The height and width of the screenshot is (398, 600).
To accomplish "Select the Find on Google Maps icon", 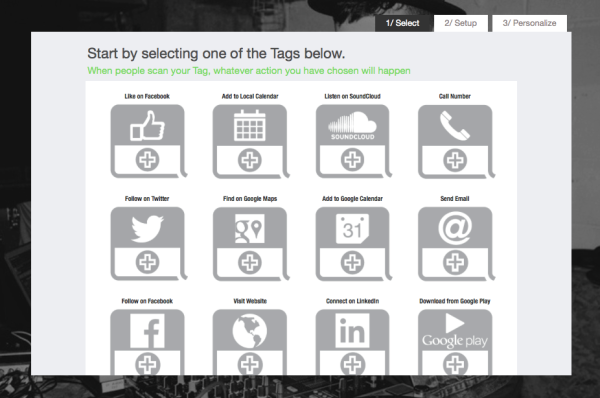I will [249, 228].
